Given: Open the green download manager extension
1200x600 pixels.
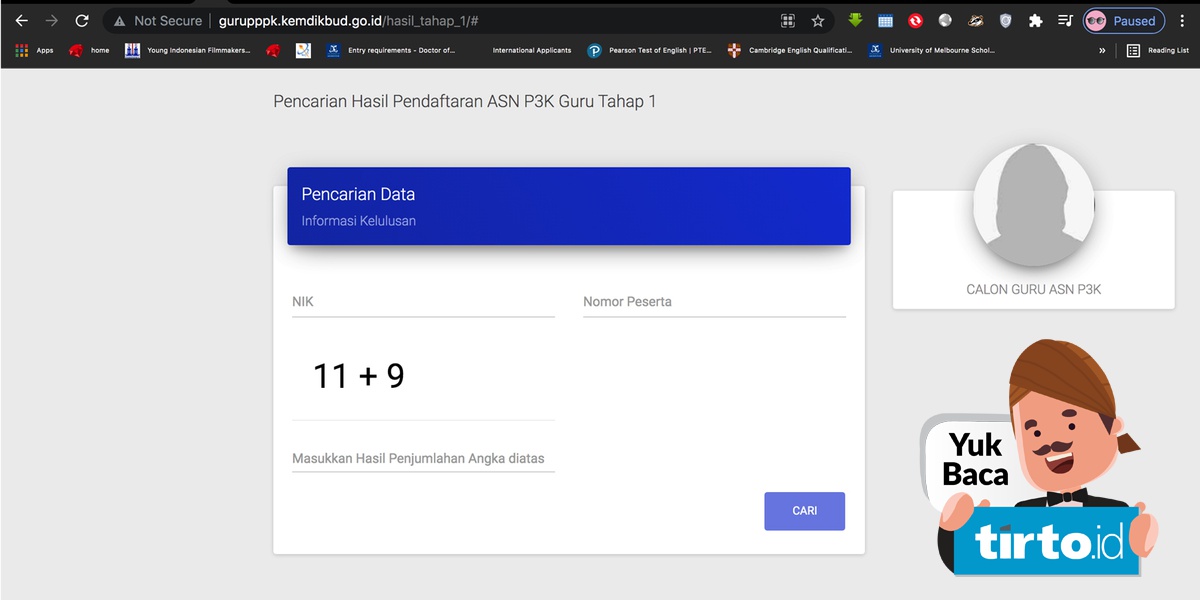Looking at the screenshot, I should click(x=855, y=20).
